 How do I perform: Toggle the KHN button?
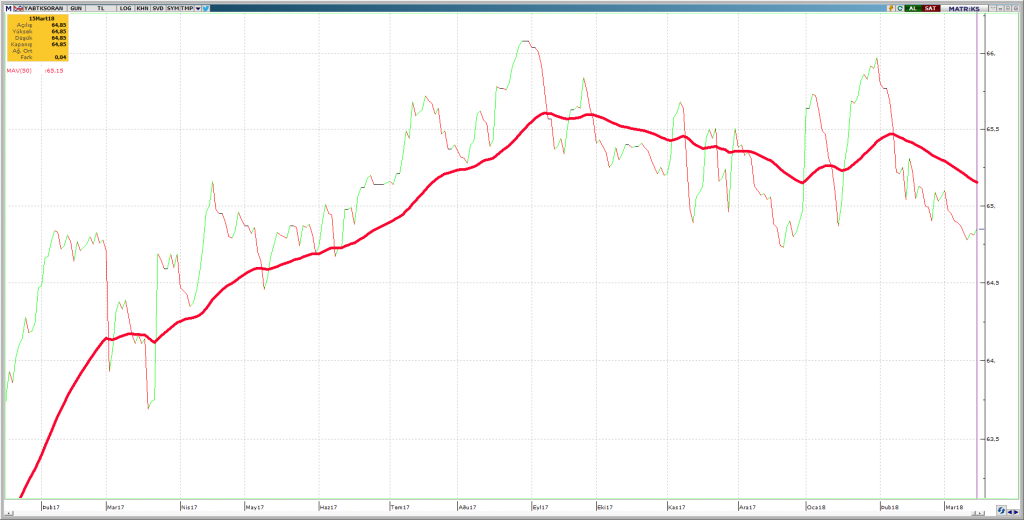[142, 8]
